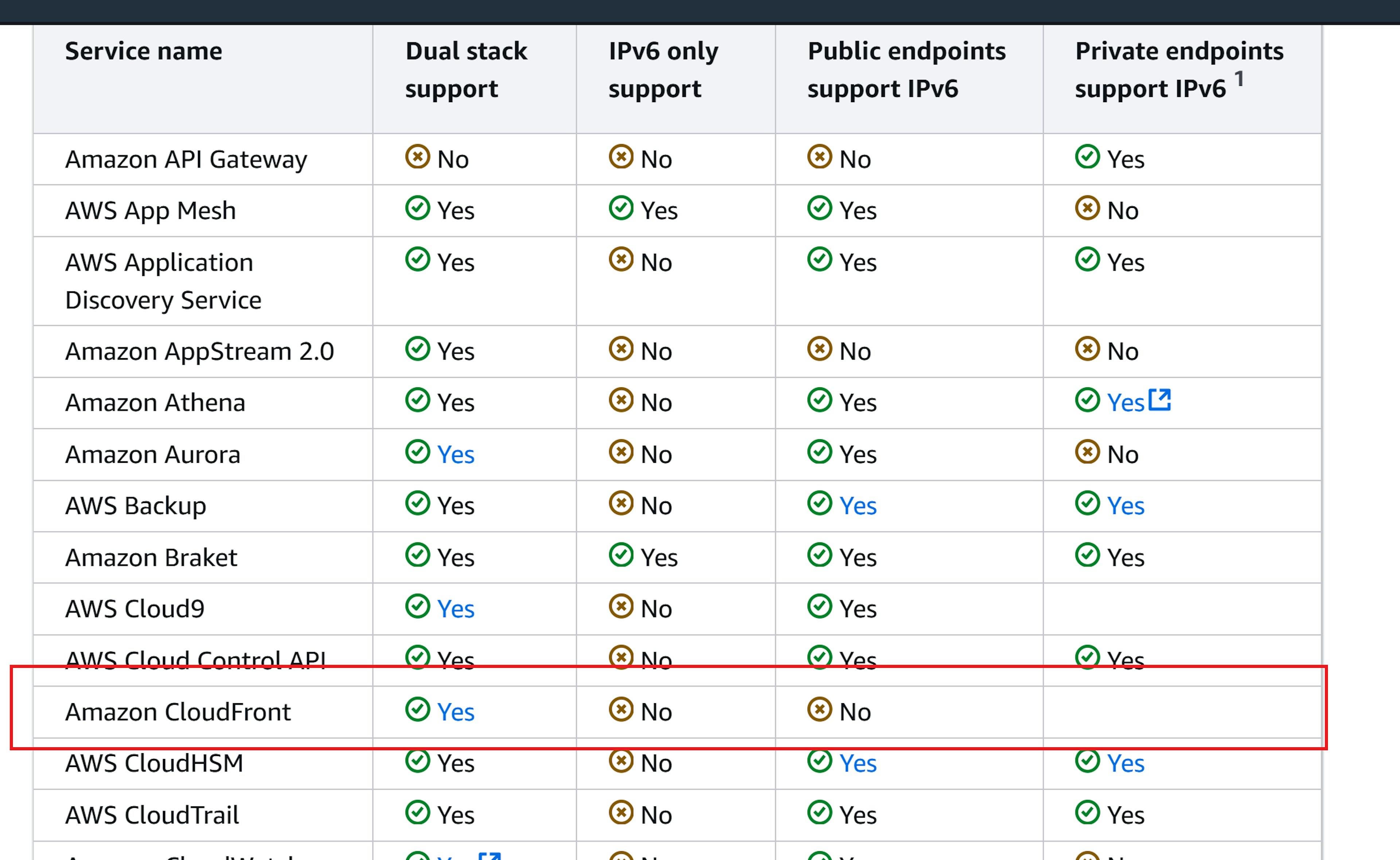Screen dimensions: 1400x860
Task: Follow AWS CloudHSM public endpoints Yes link
Action: (x=858, y=763)
